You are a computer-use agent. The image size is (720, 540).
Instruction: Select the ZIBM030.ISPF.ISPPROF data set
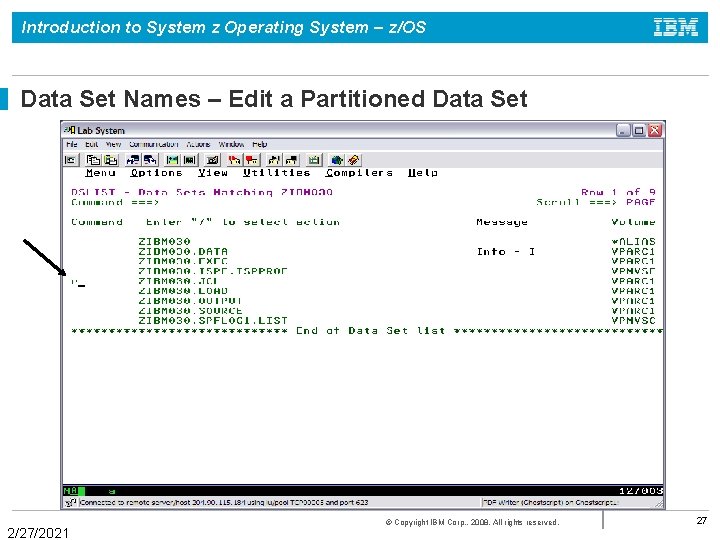pyautogui.click(x=213, y=271)
